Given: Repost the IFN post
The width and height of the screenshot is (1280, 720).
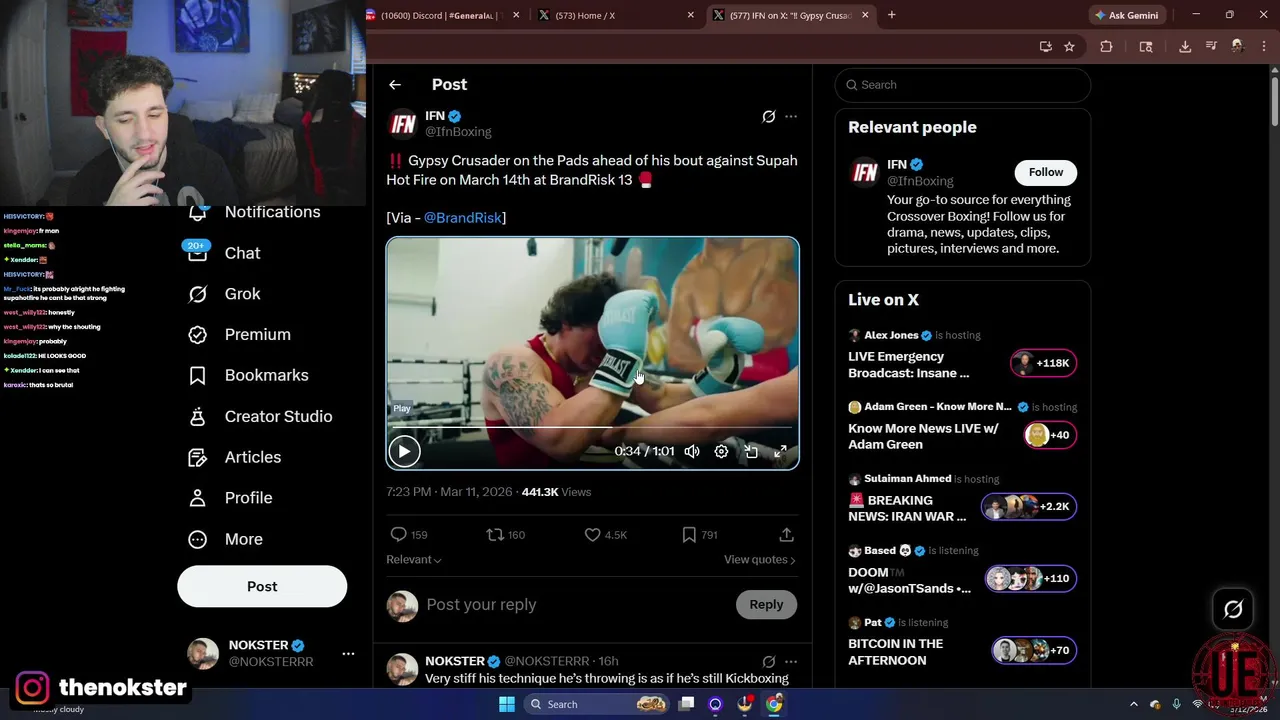Looking at the screenshot, I should coord(505,535).
